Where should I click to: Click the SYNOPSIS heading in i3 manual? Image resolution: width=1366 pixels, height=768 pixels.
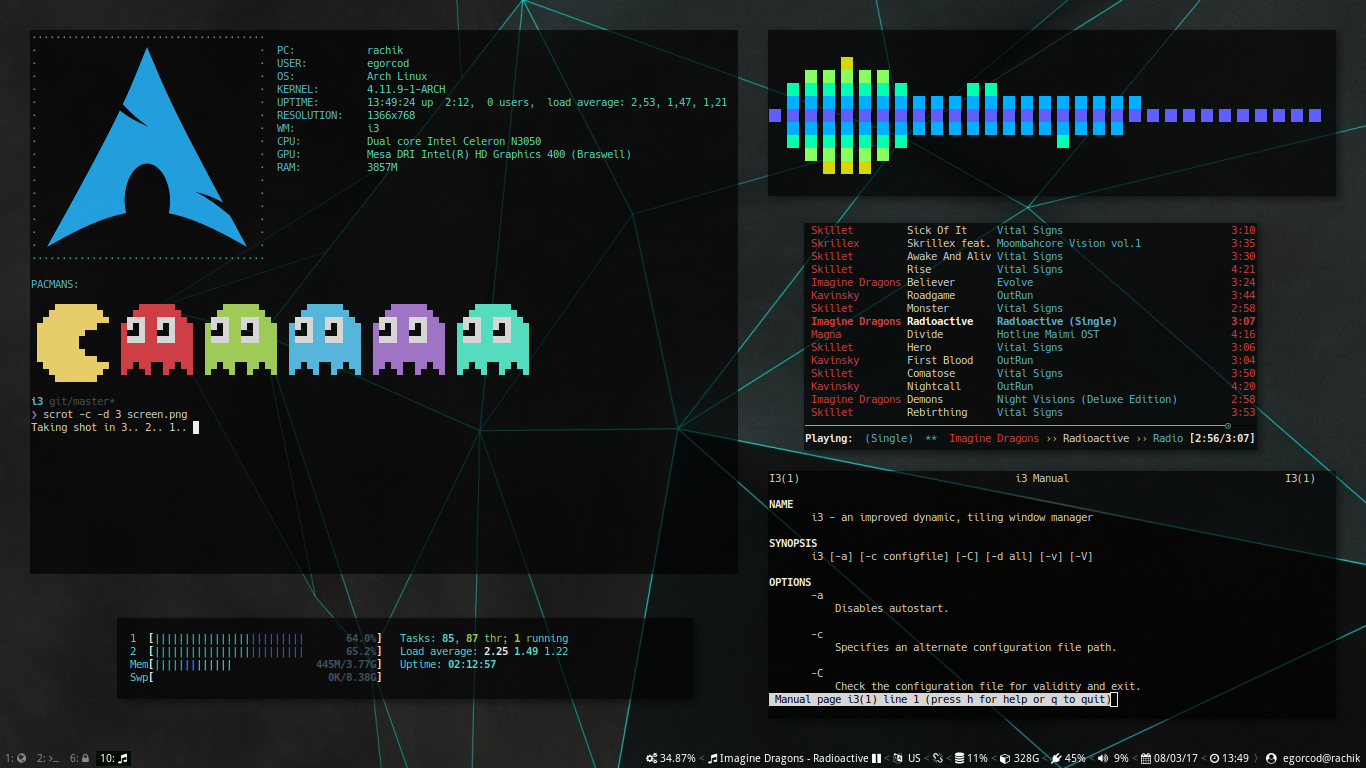[x=793, y=543]
